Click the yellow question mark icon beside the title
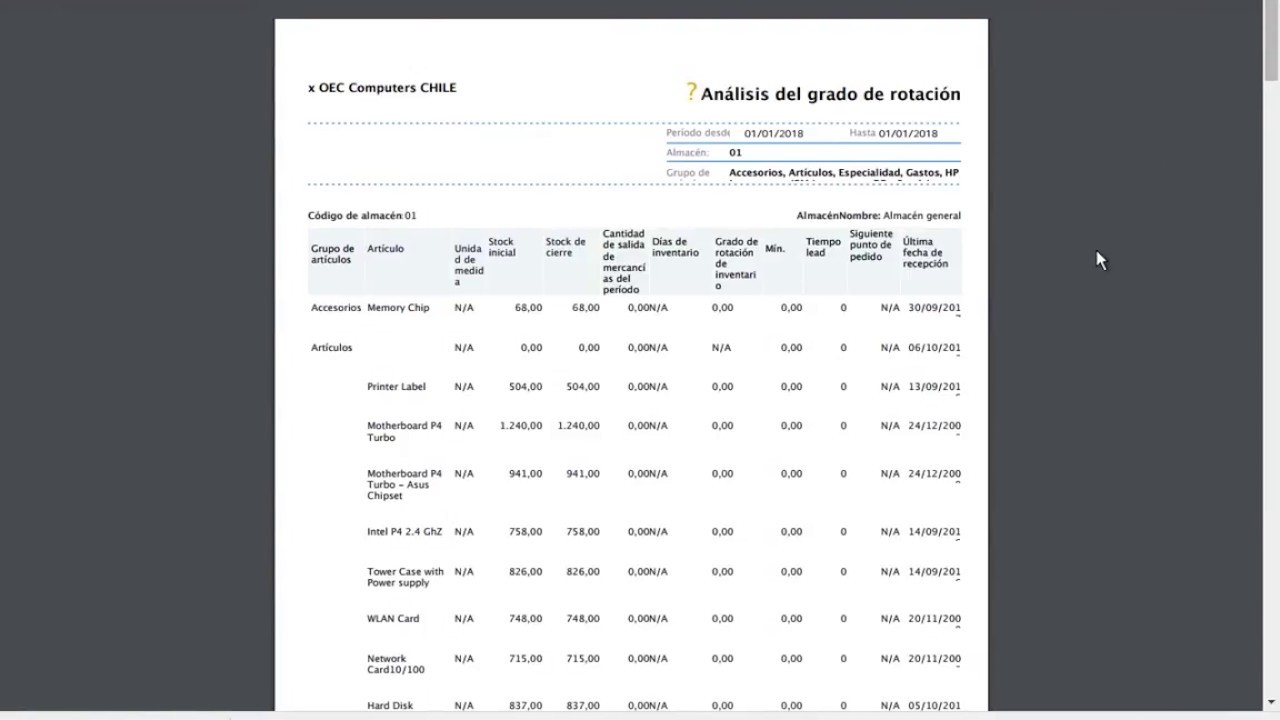 coord(691,92)
